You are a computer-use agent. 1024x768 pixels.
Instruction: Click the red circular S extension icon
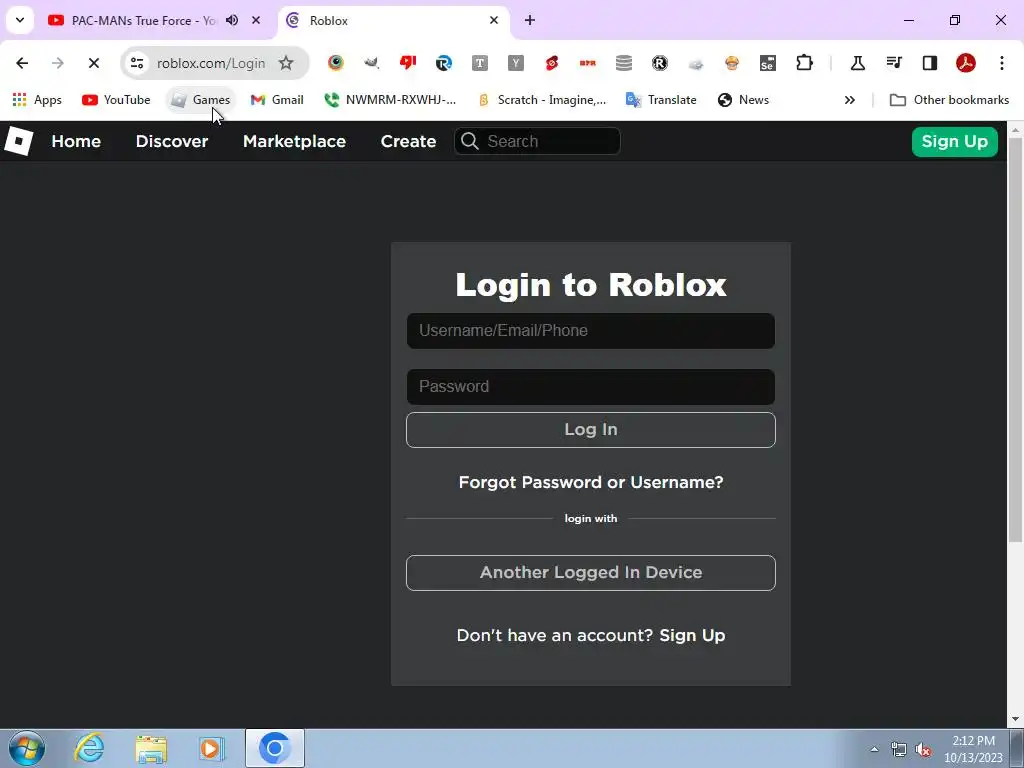pos(552,63)
